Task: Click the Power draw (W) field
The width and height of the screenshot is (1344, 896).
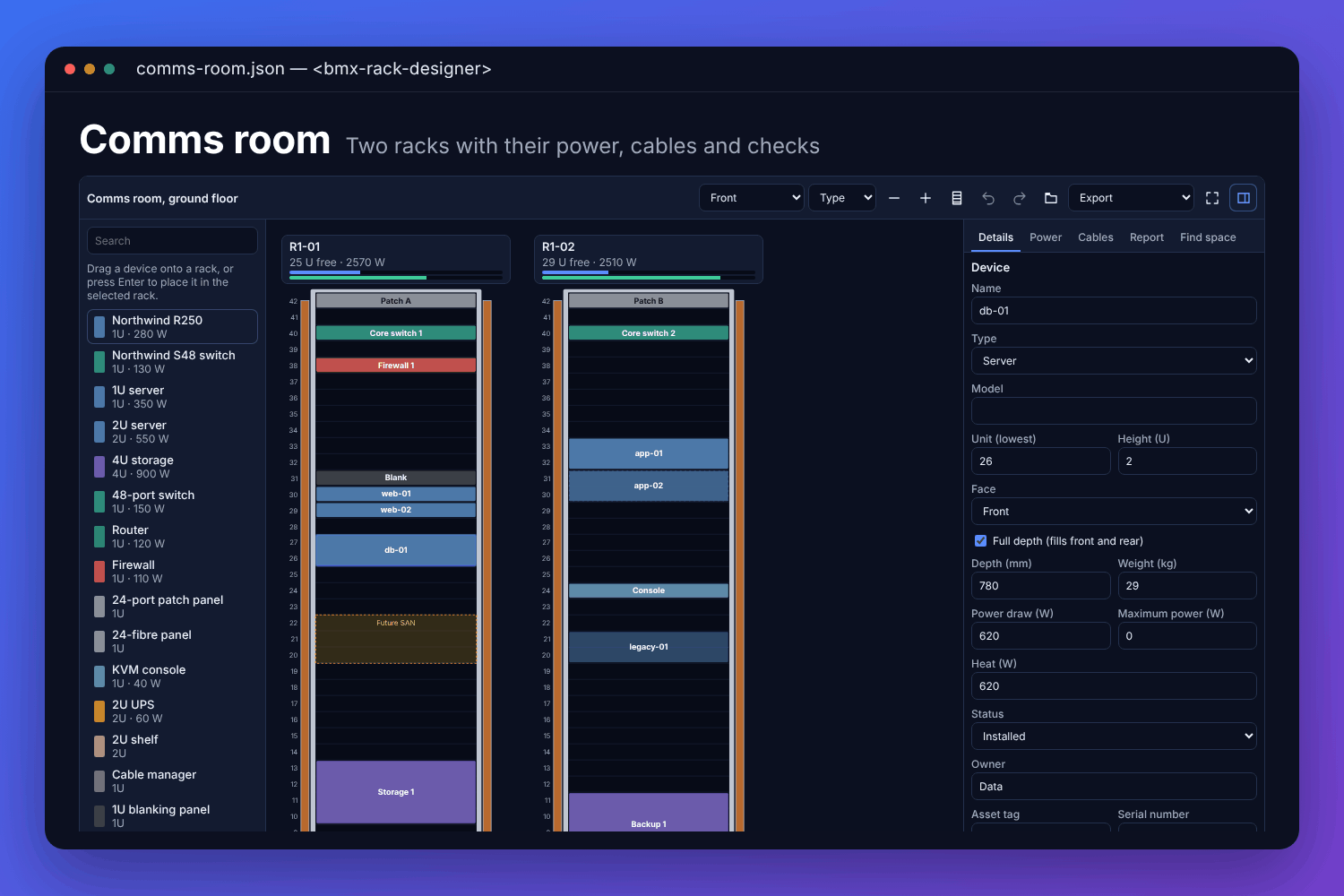Action: point(1041,636)
